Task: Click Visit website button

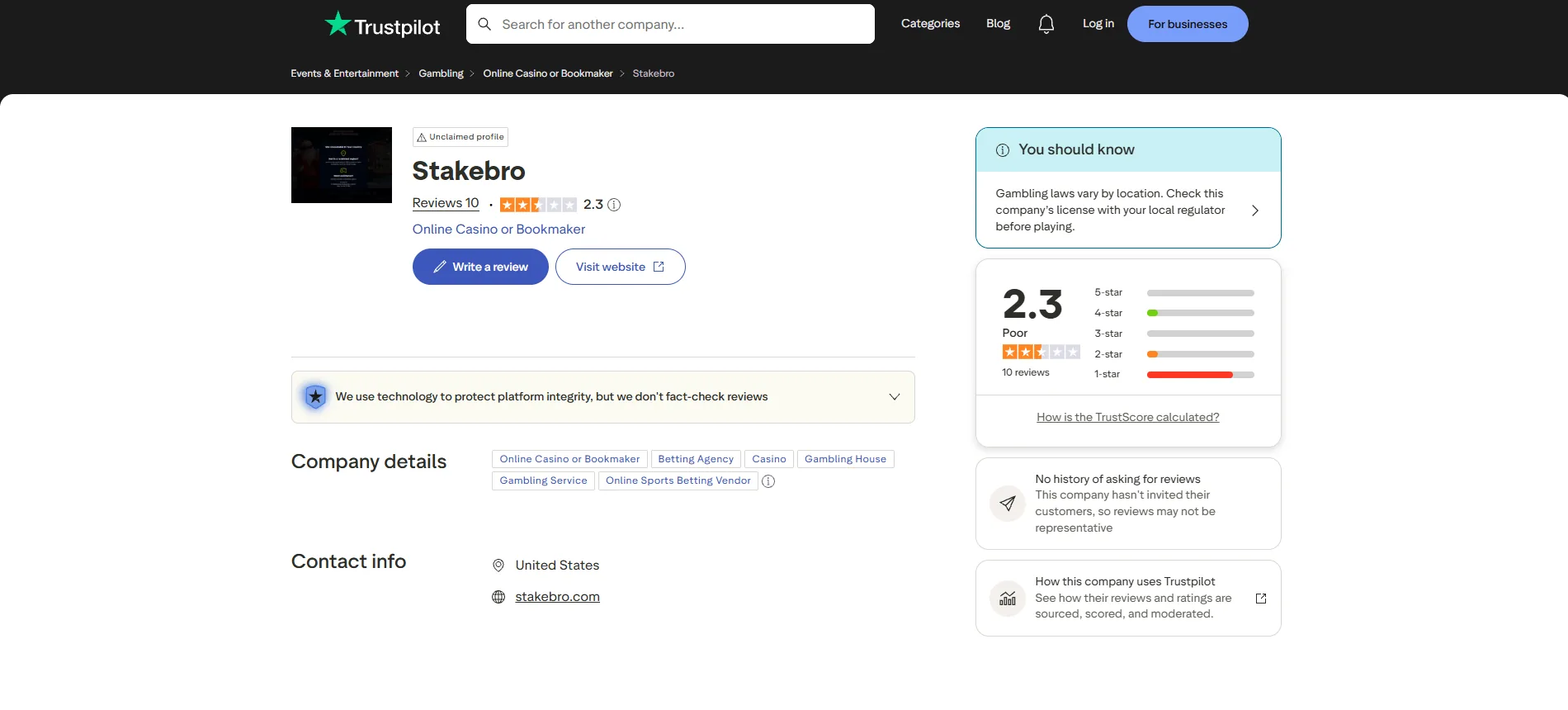Action: click(621, 267)
